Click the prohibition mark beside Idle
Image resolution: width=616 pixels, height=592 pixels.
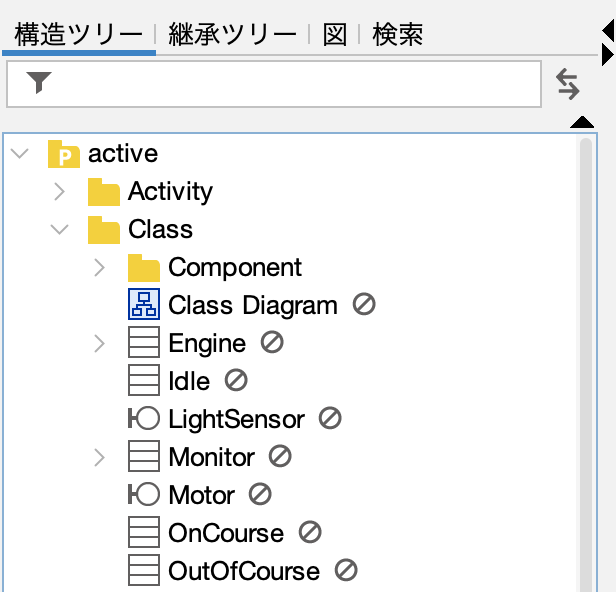click(236, 380)
